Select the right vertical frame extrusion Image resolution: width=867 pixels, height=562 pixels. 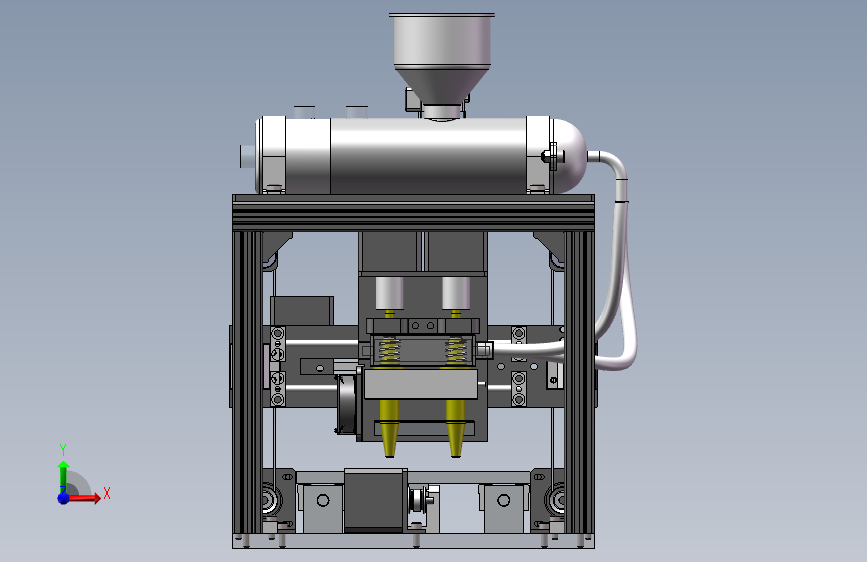click(x=579, y=382)
